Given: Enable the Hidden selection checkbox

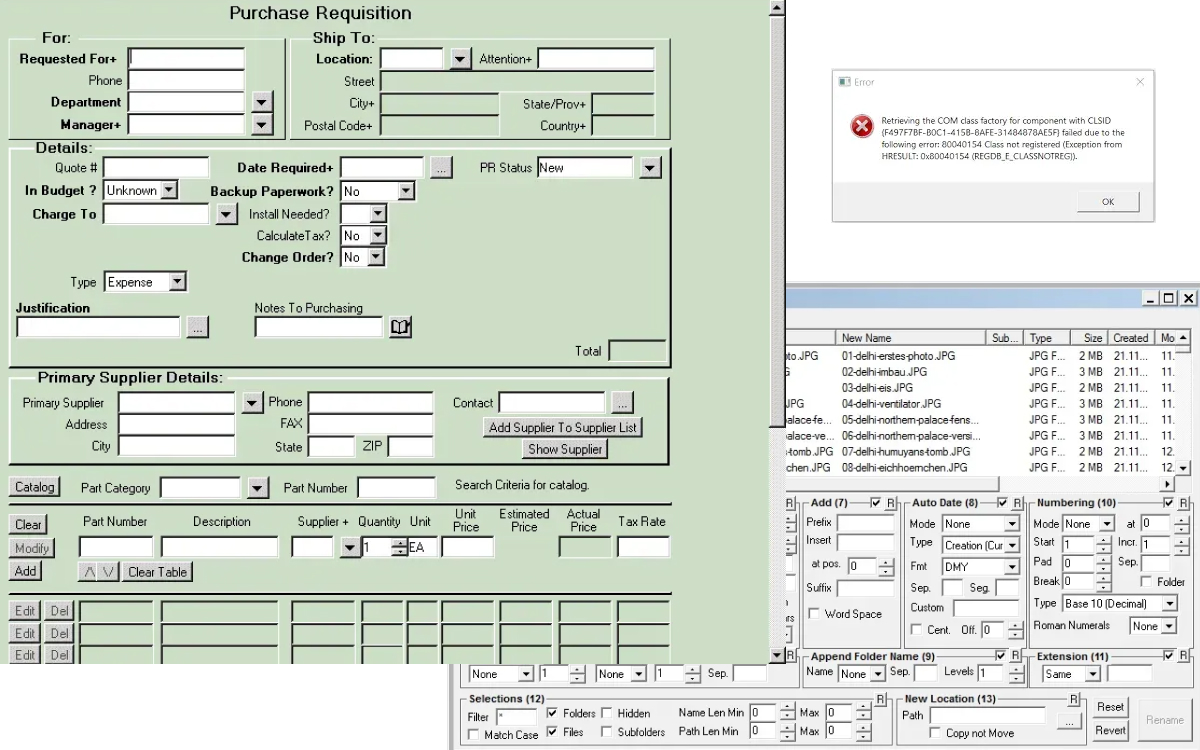Looking at the screenshot, I should point(607,714).
